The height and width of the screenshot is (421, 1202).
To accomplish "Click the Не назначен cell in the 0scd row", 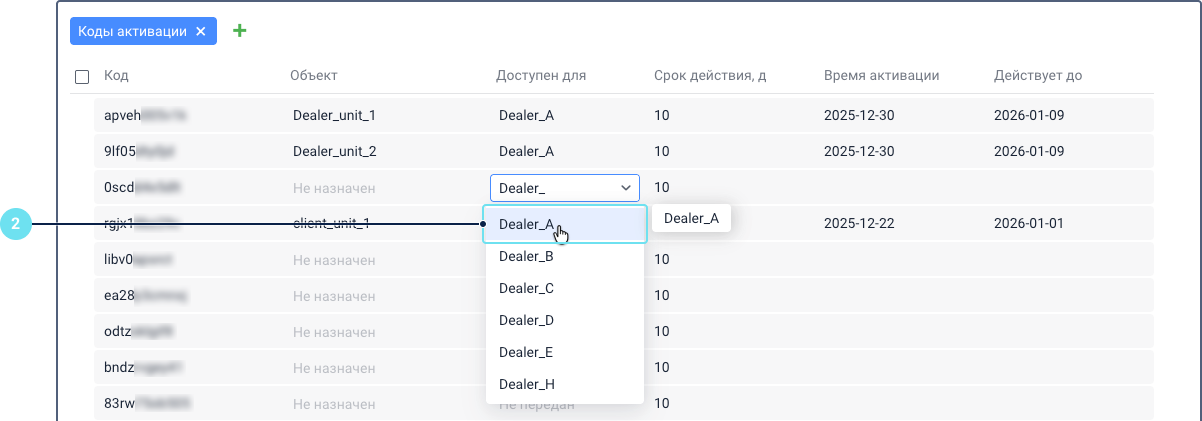I will point(334,187).
